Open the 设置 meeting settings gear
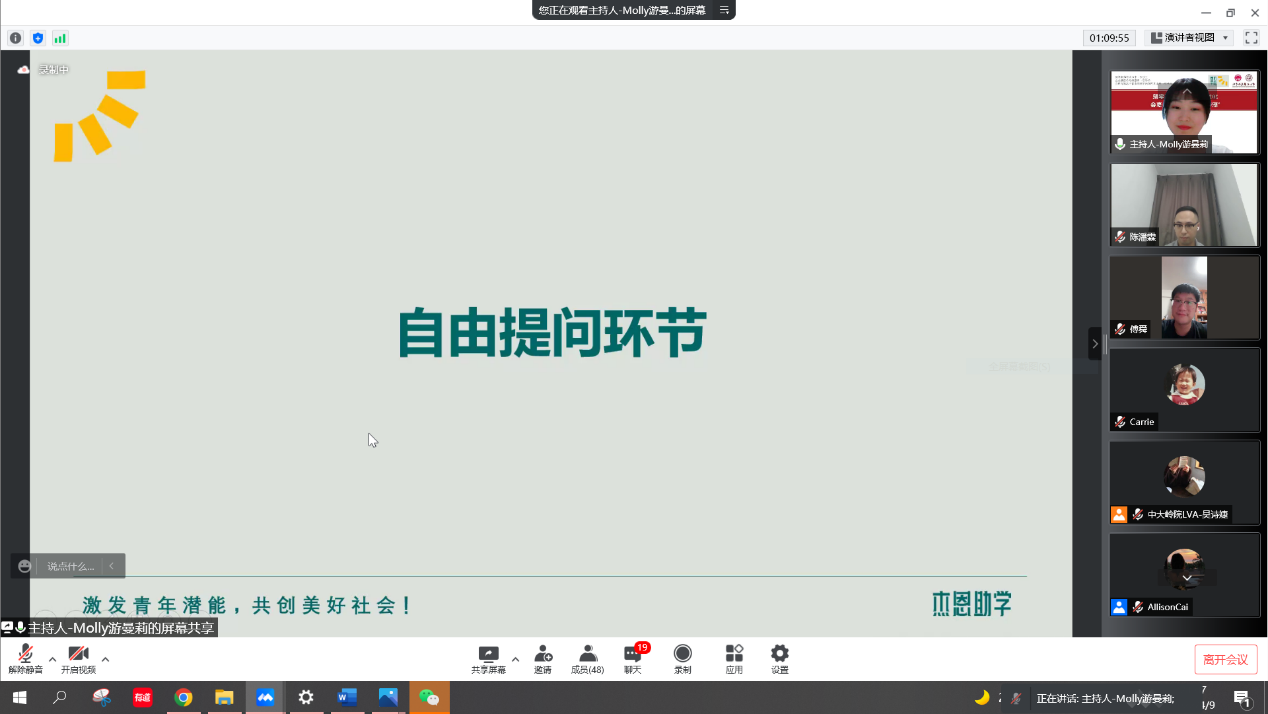The width and height of the screenshot is (1268, 714). [x=779, y=658]
